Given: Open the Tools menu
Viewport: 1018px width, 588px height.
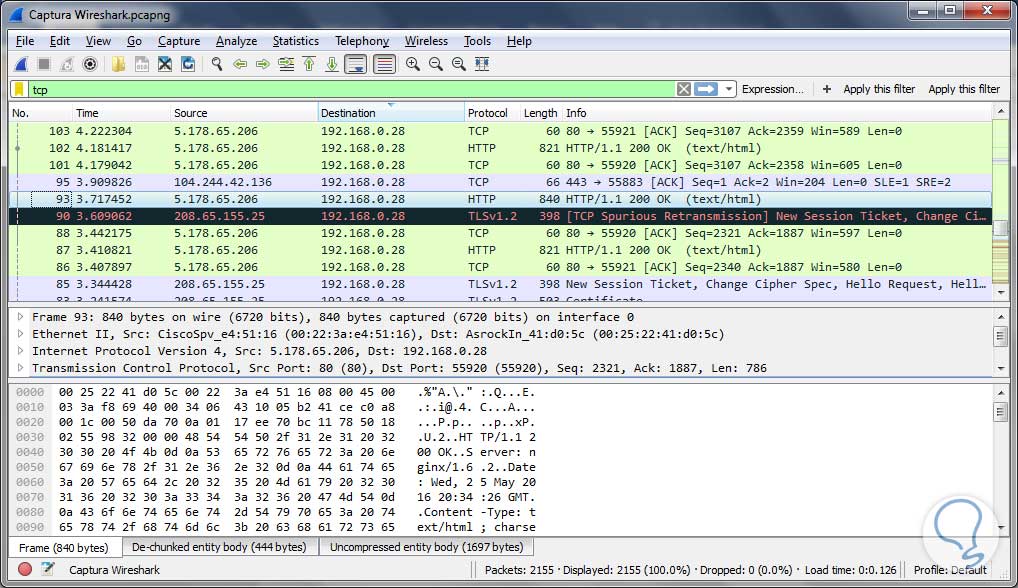Looking at the screenshot, I should click(477, 41).
